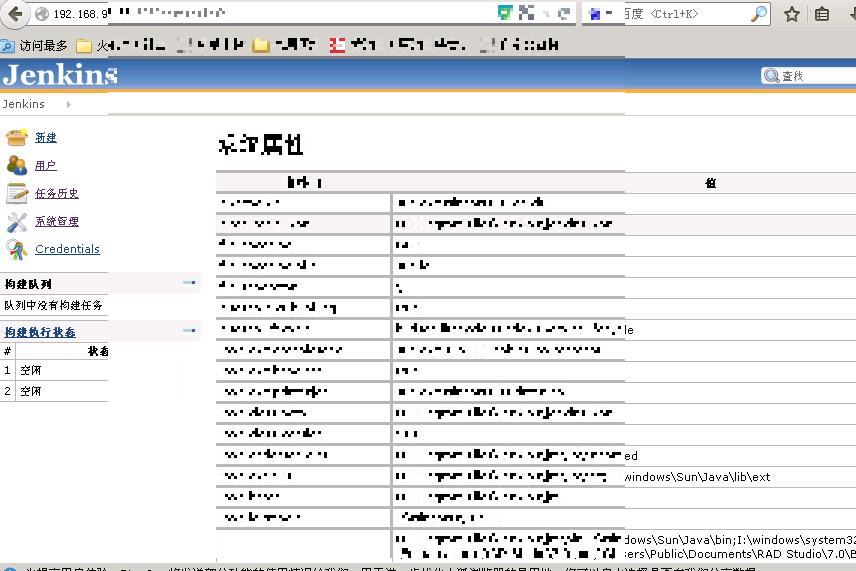Screen dimensions: 856x571
Task: Click the 系统管理 tools icon
Action: 16,222
